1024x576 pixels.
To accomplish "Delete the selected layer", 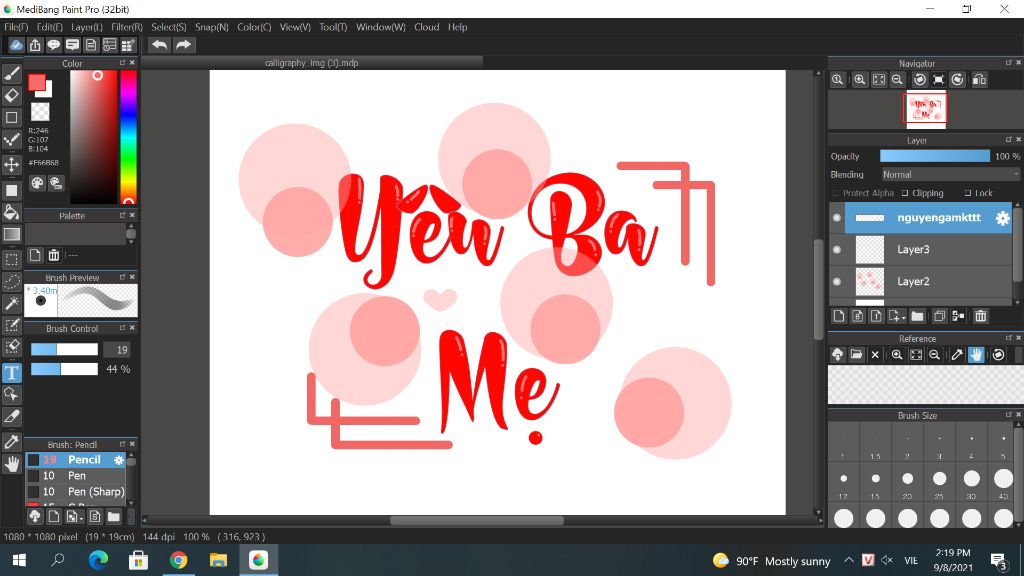I will pos(980,316).
